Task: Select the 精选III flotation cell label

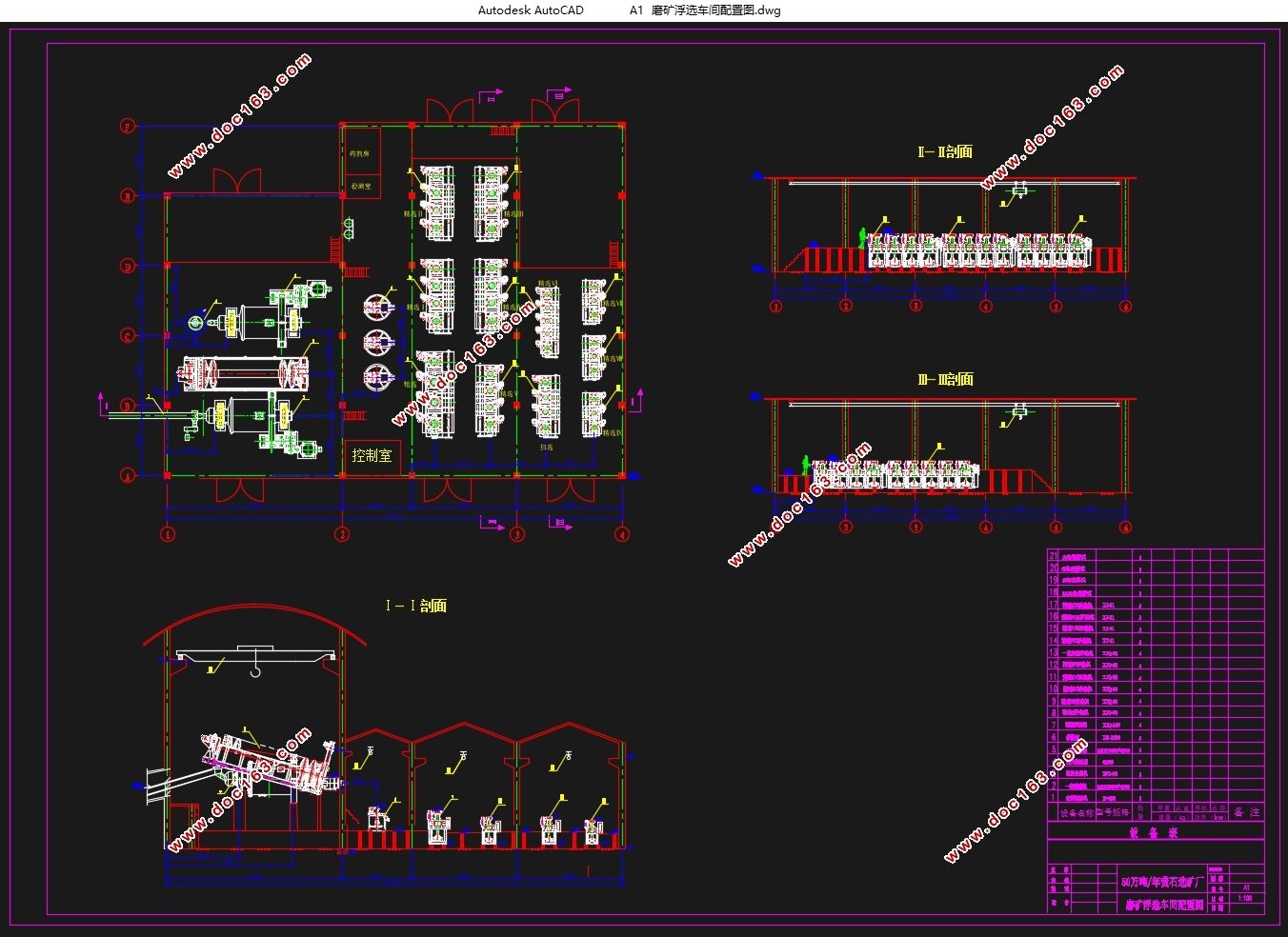Action: point(513,213)
